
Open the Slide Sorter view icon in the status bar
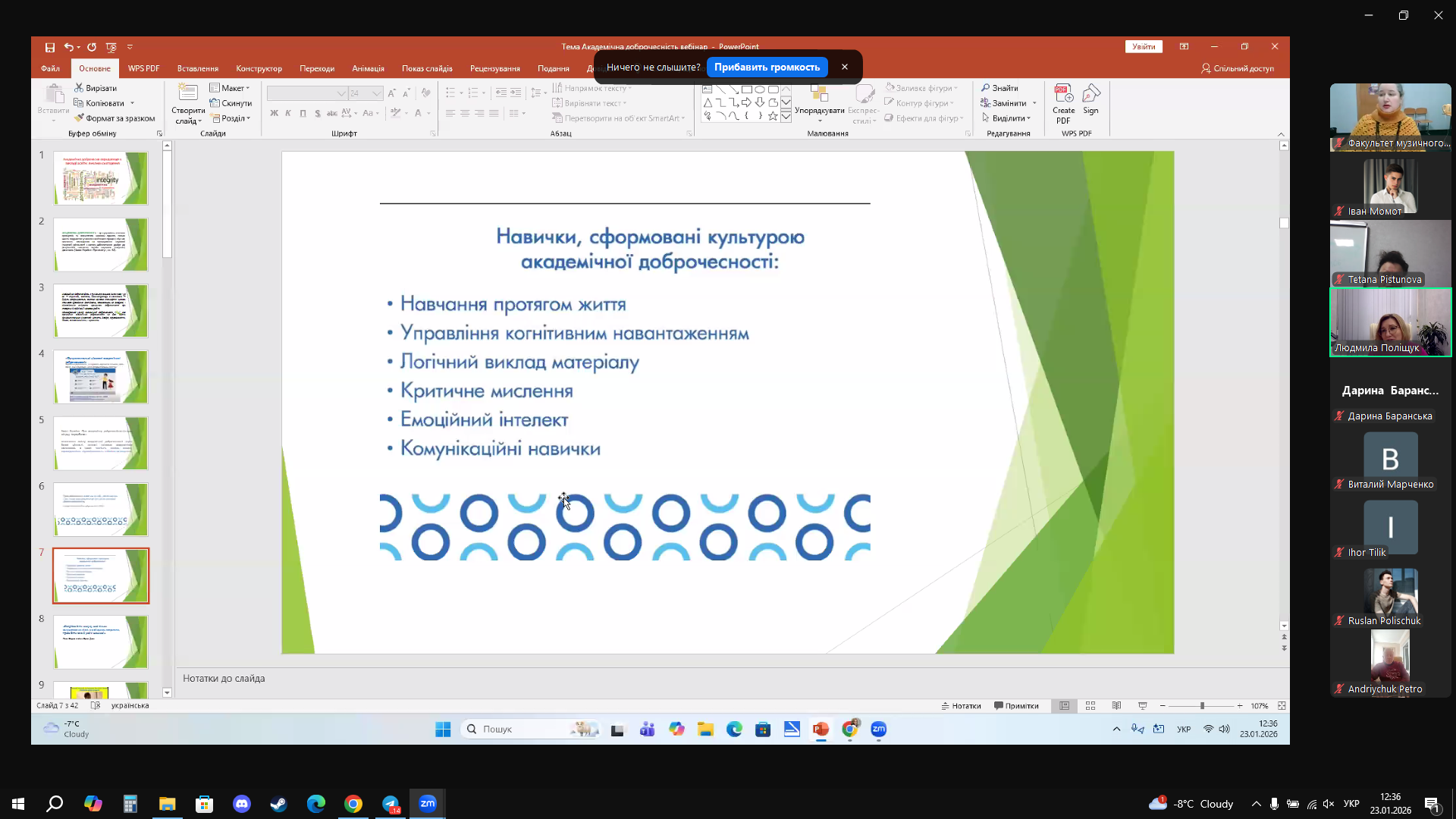1090,706
